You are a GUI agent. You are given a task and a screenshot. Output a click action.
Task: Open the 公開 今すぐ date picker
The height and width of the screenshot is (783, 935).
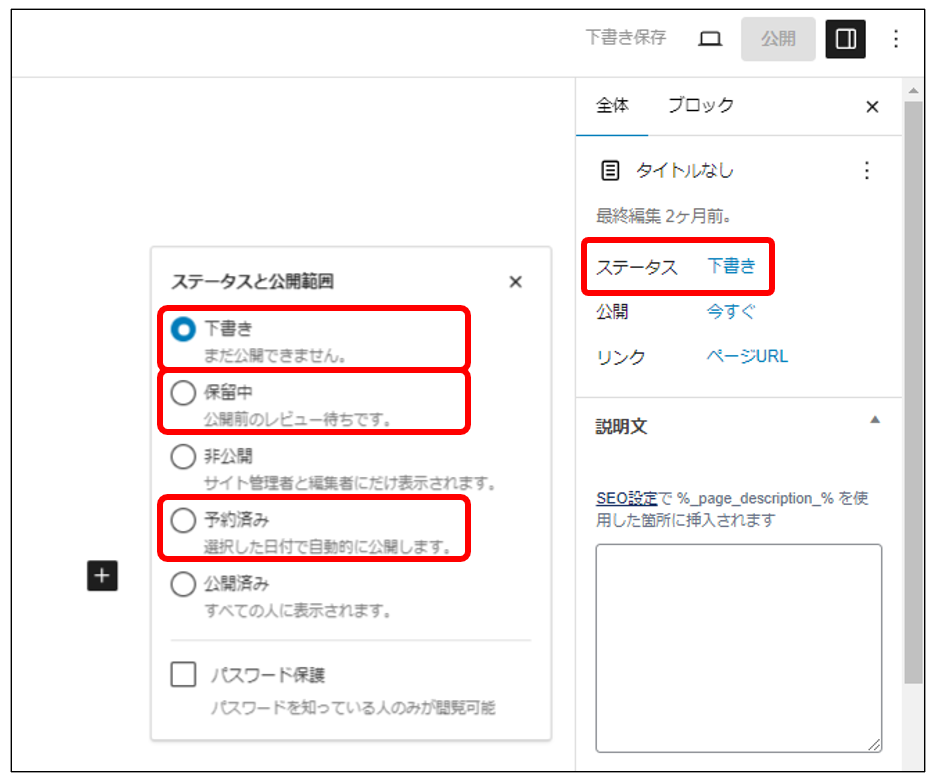(731, 312)
